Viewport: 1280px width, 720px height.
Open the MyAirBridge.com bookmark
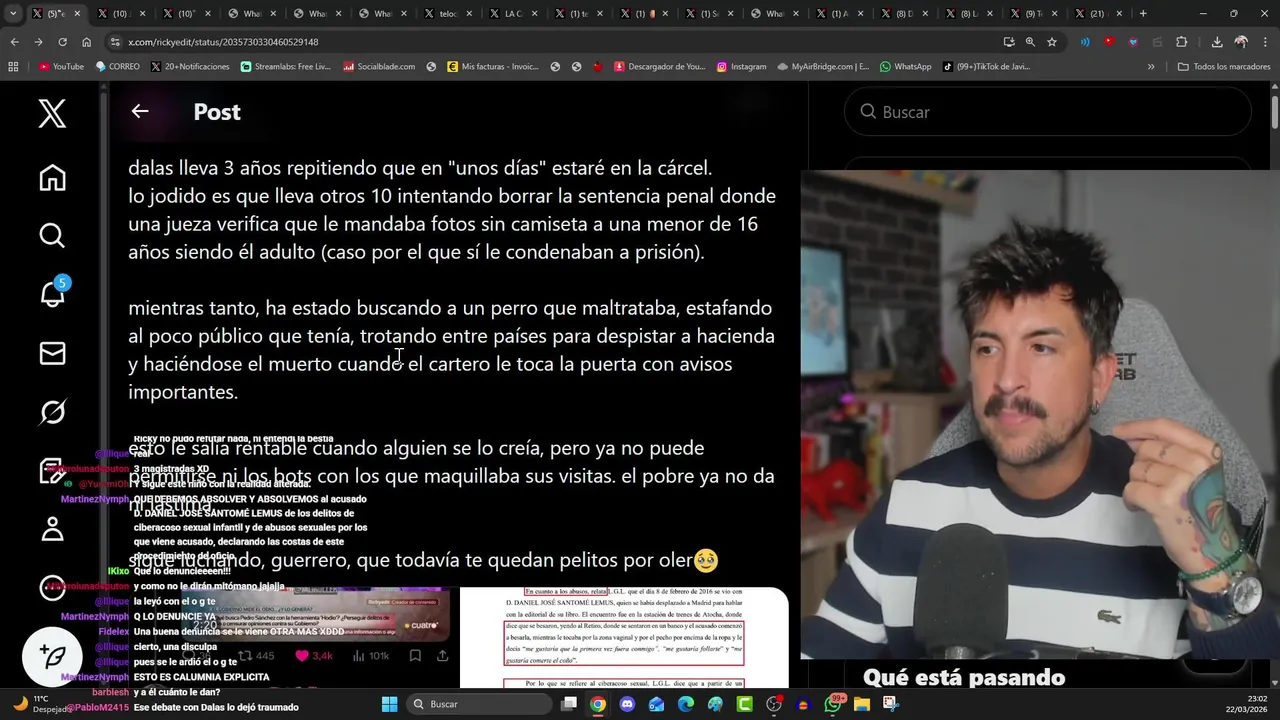point(822,67)
